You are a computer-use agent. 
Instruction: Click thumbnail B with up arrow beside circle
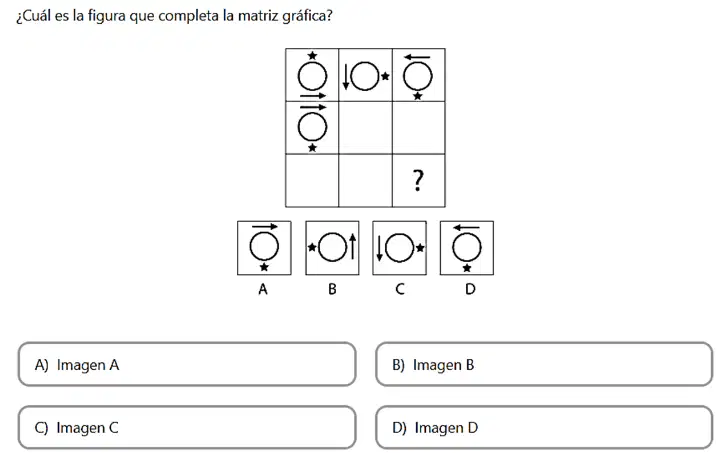click(332, 248)
